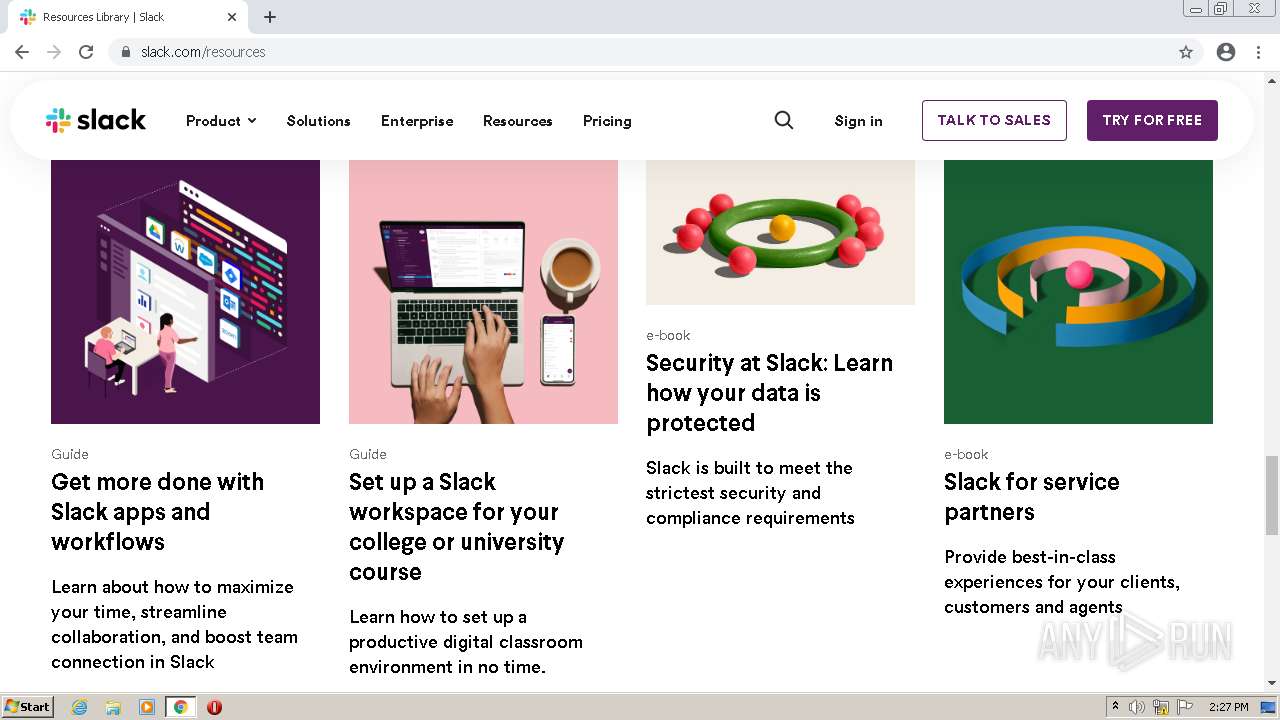
Task: Click the Try for Free button
Action: [x=1152, y=120]
